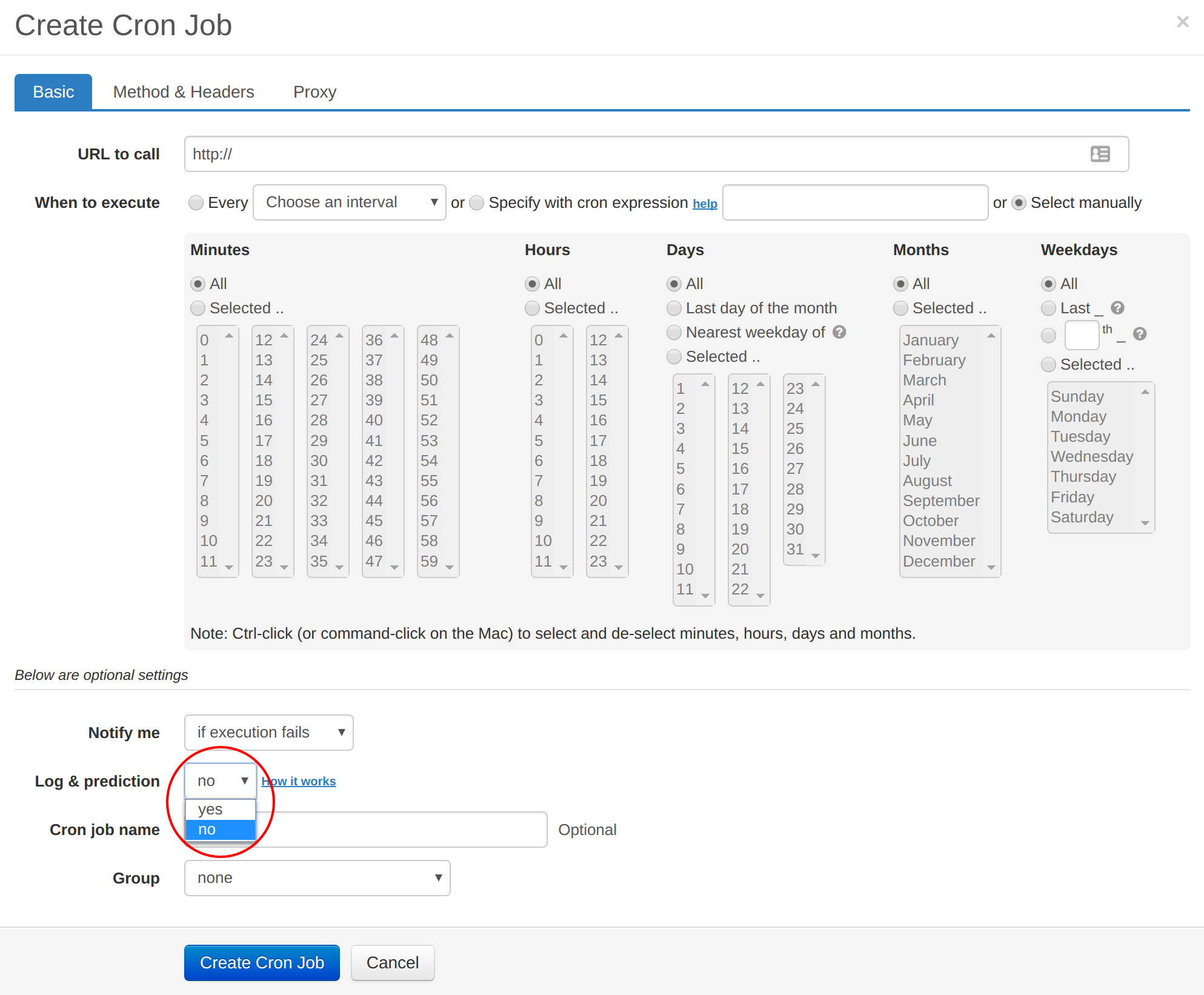Screen dimensions: 1204x995
Task: Close the Create Cron Job dialog
Action: [1182, 22]
